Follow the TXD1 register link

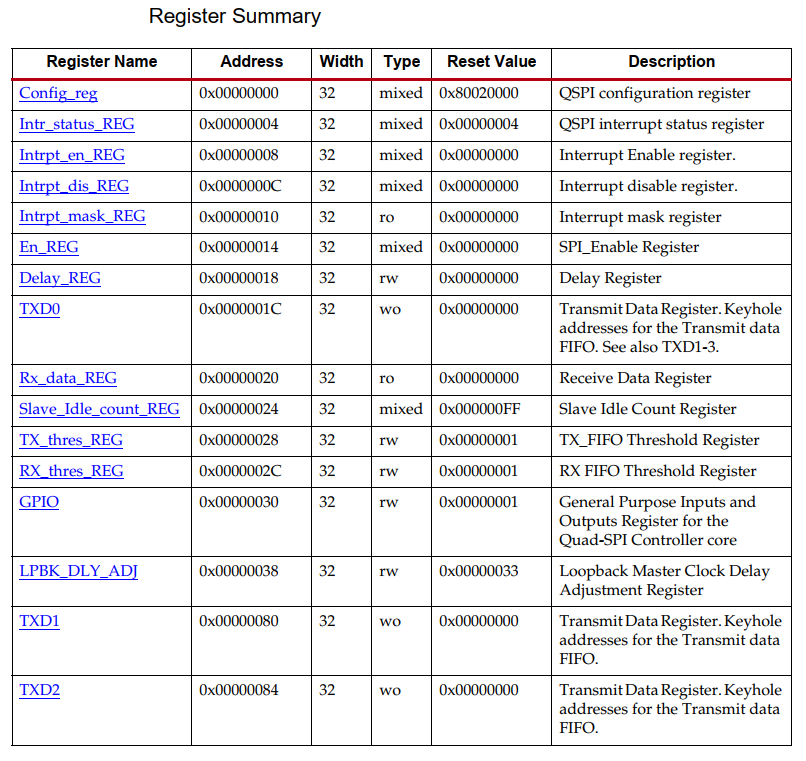(x=40, y=621)
